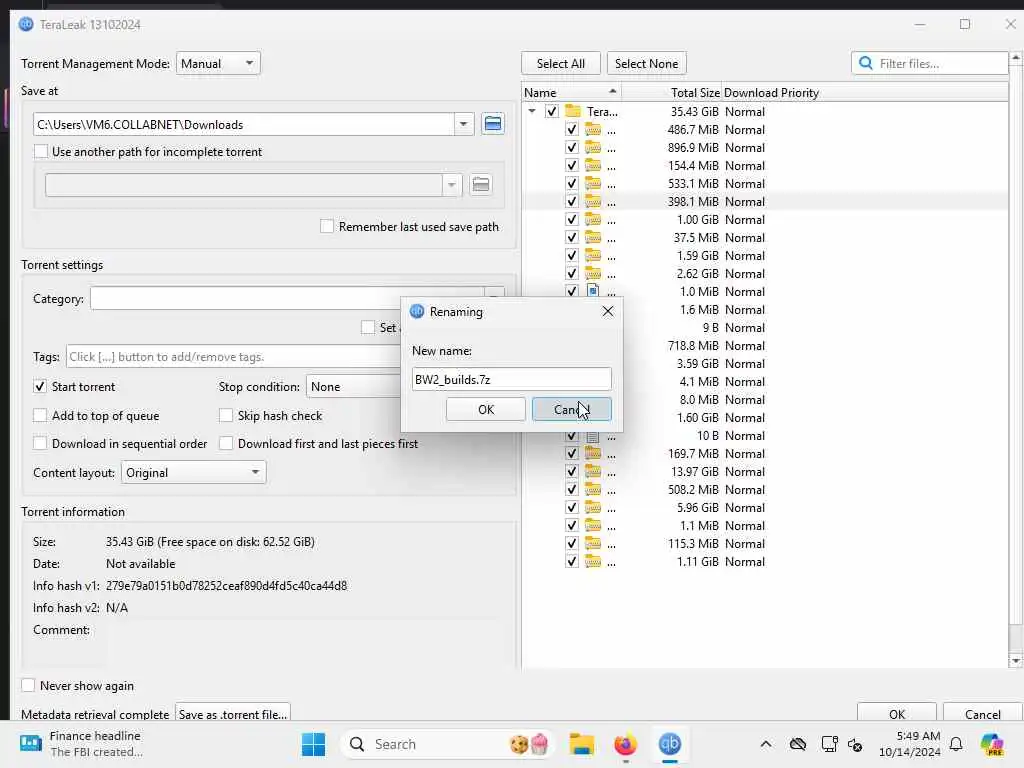The height and width of the screenshot is (768, 1024).
Task: Open the save path dropdown arrow
Action: pos(463,124)
